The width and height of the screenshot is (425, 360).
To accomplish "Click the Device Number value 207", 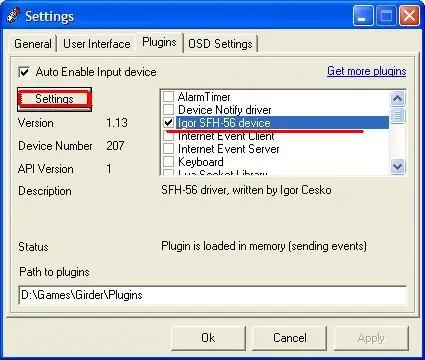I will [x=115, y=146].
